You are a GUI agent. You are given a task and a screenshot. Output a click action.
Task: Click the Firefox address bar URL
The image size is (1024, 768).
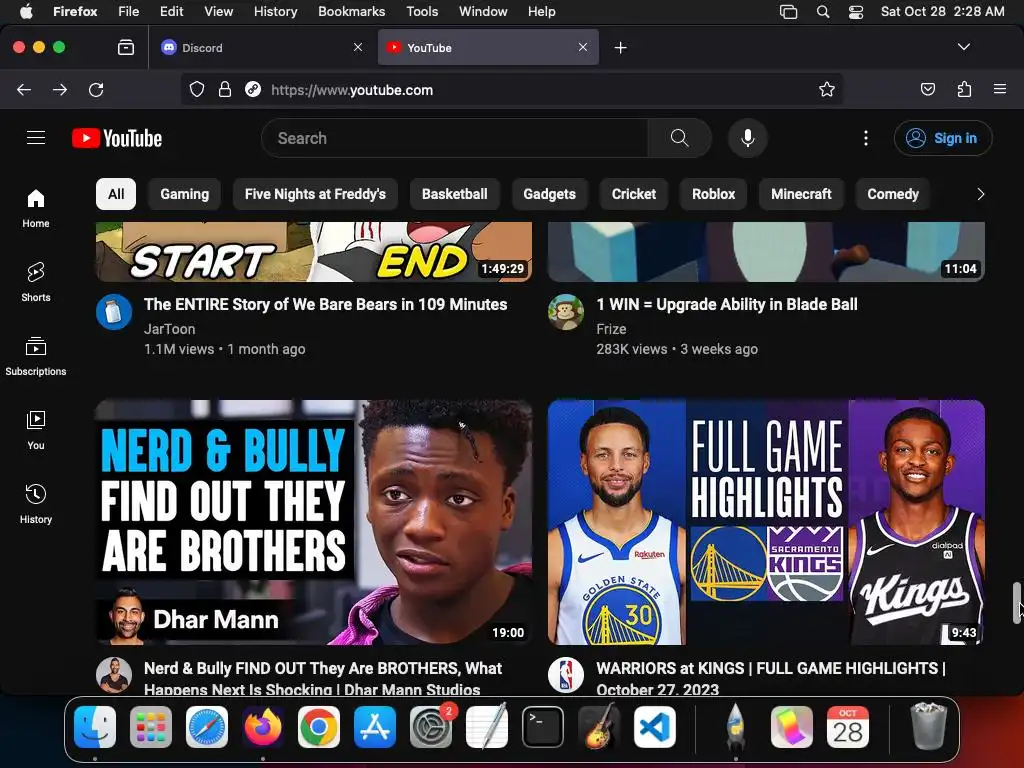pos(352,90)
